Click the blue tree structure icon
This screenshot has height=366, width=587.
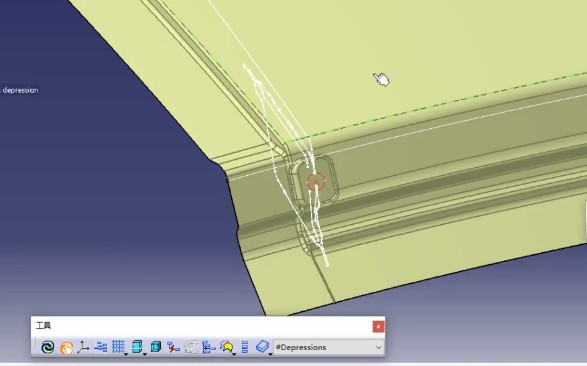(x=209, y=347)
